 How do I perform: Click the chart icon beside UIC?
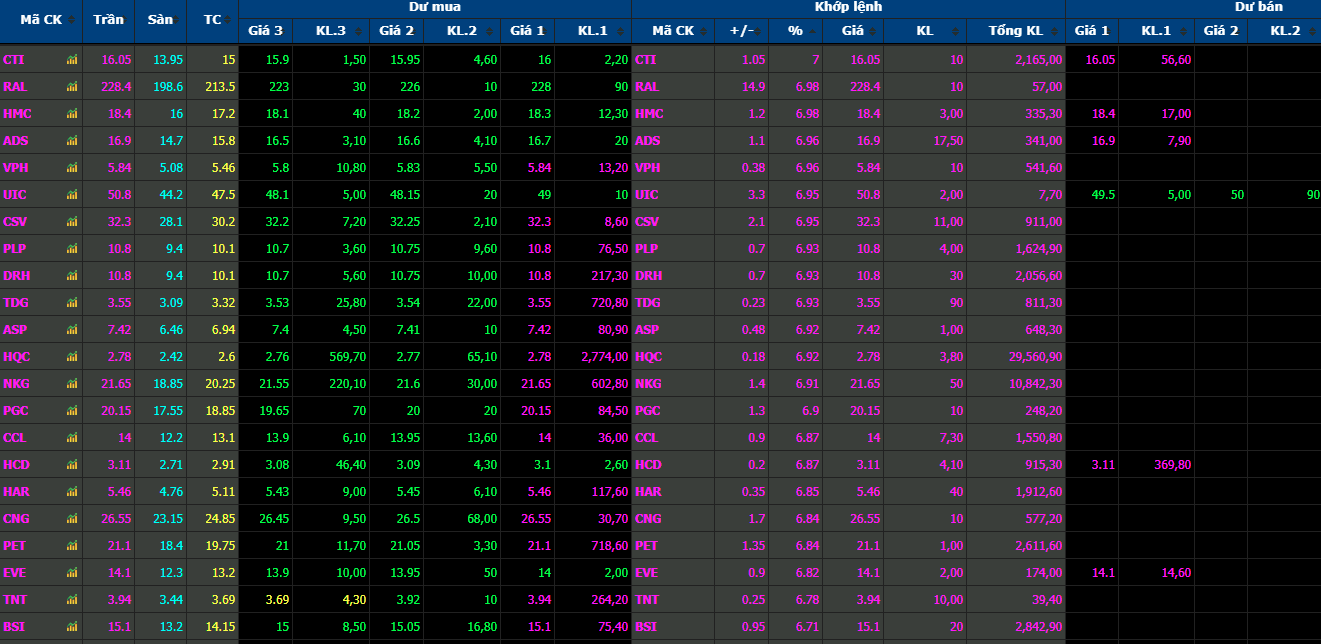pos(71,195)
